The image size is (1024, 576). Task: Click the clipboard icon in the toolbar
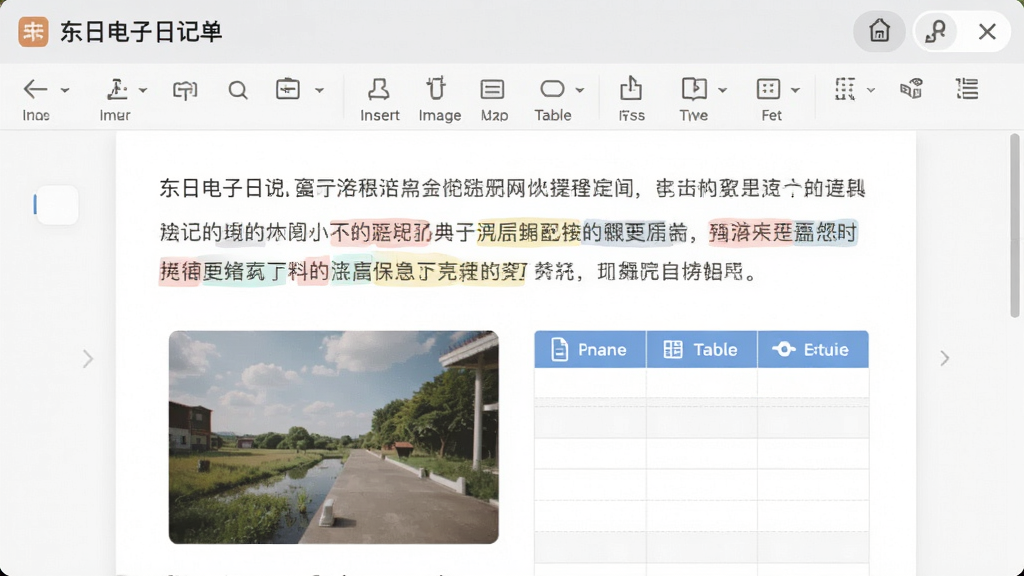tap(287, 89)
